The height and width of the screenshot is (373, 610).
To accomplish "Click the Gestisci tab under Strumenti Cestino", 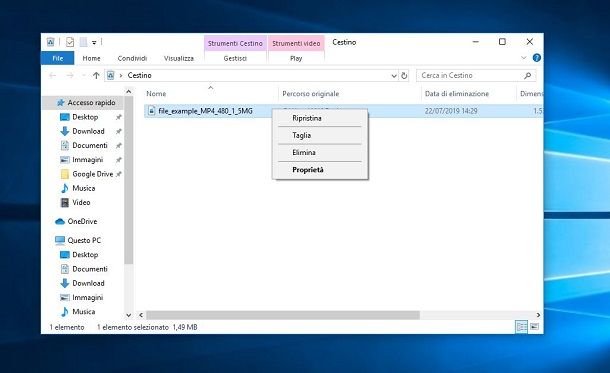I will coord(235,58).
